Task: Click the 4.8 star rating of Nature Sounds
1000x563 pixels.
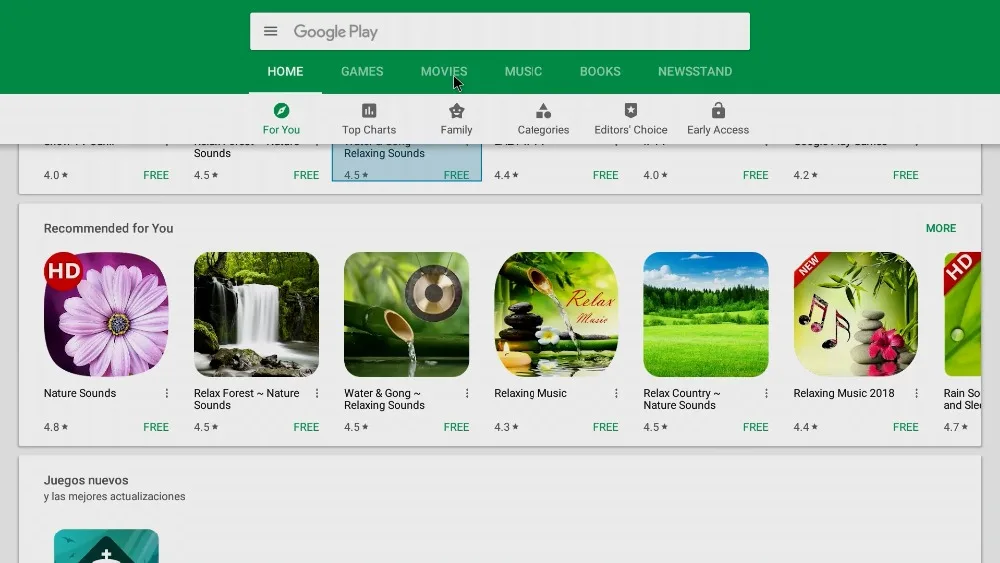Action: point(55,427)
